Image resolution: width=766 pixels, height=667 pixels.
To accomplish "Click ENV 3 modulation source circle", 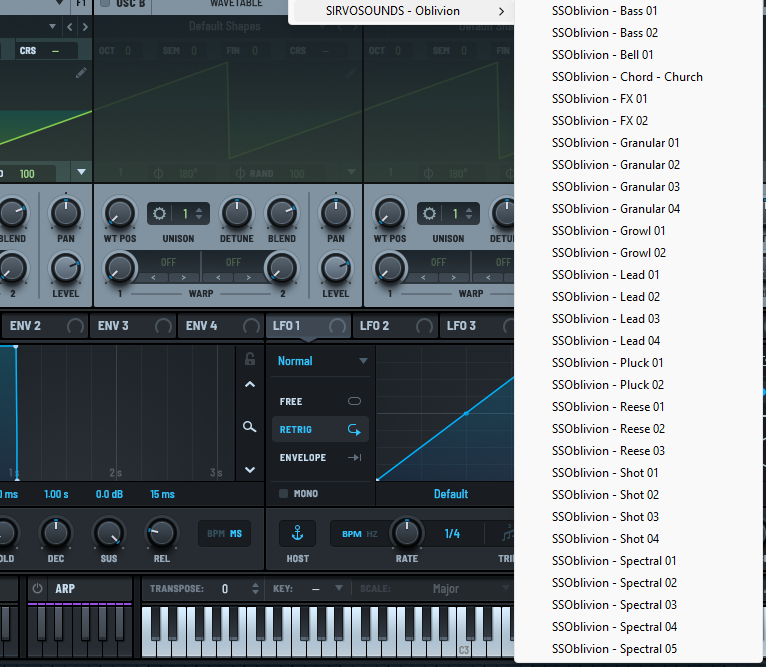I will pyautogui.click(x=163, y=326).
